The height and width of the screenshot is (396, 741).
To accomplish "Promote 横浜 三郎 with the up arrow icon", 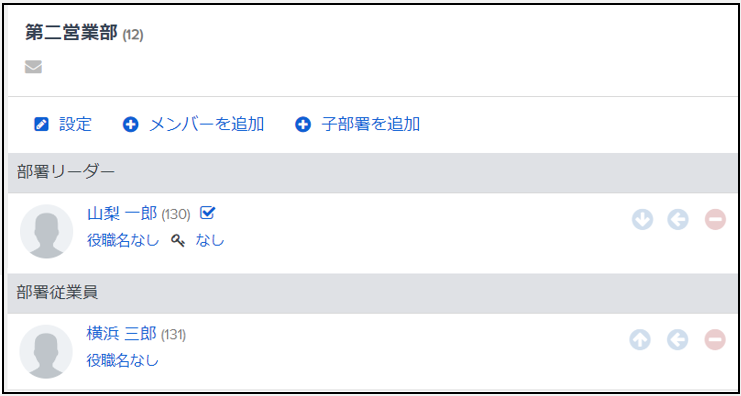I will 640,340.
